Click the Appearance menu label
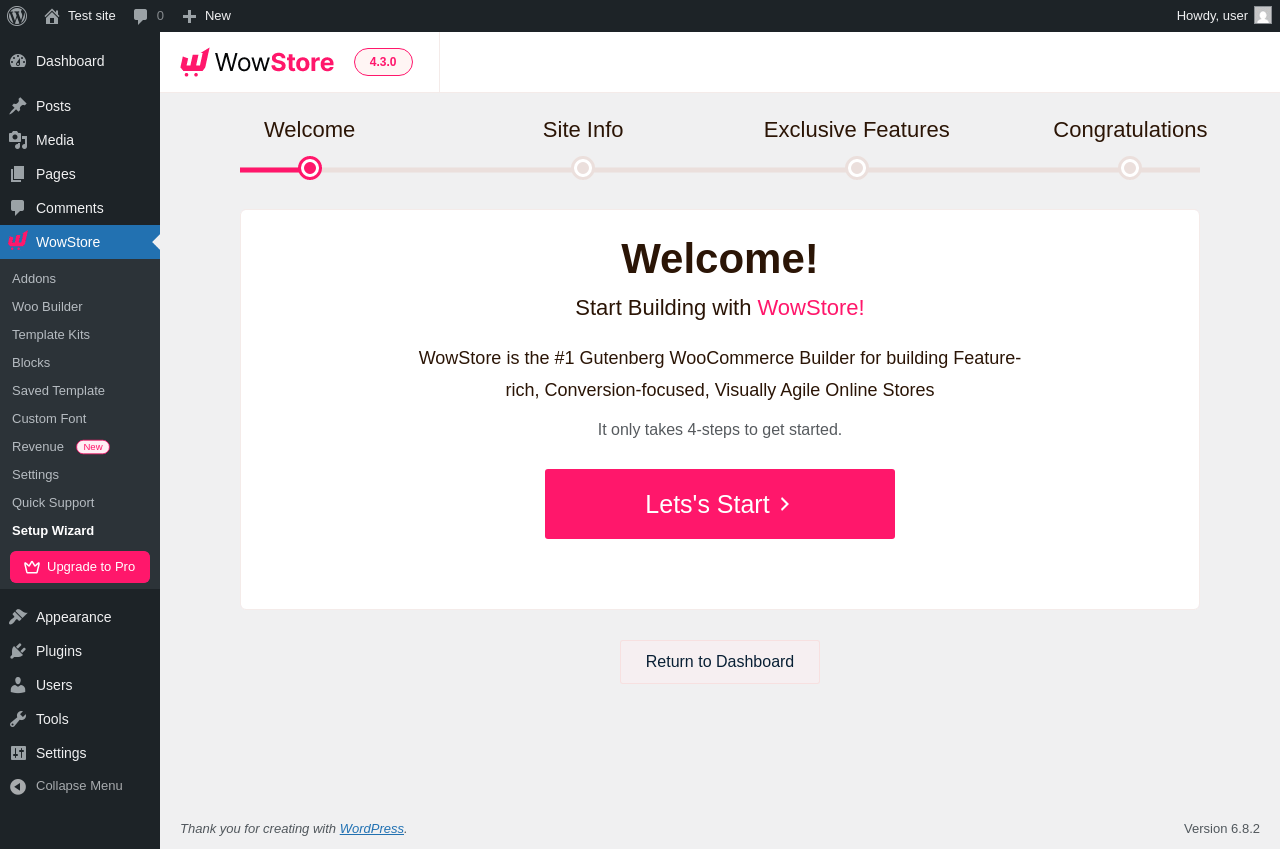Viewport: 1280px width, 849px height. click(x=74, y=617)
